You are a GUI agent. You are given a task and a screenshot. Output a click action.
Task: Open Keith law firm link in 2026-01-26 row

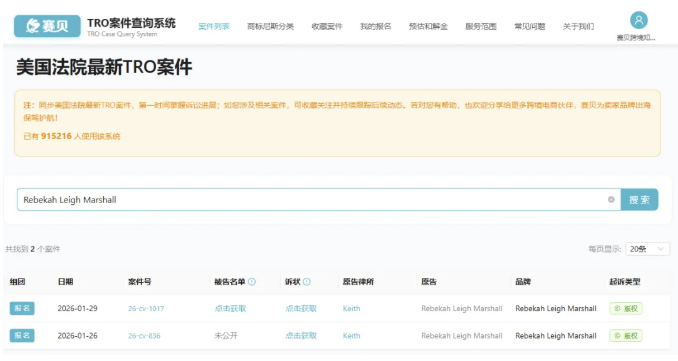352,336
